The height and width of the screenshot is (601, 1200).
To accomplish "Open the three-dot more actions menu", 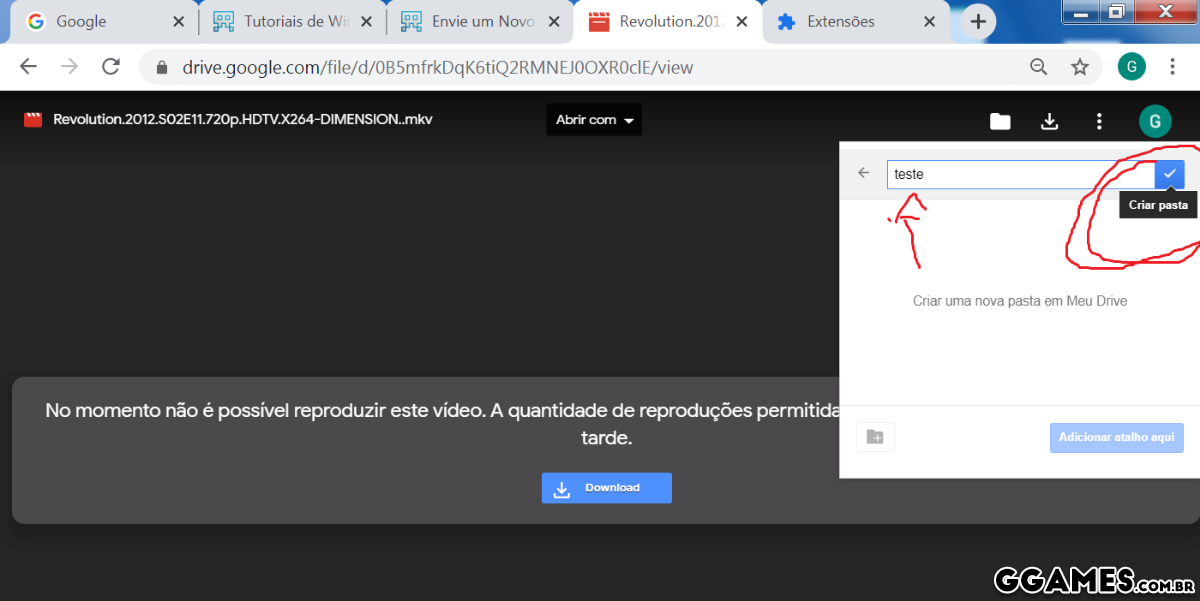I will (x=1099, y=121).
